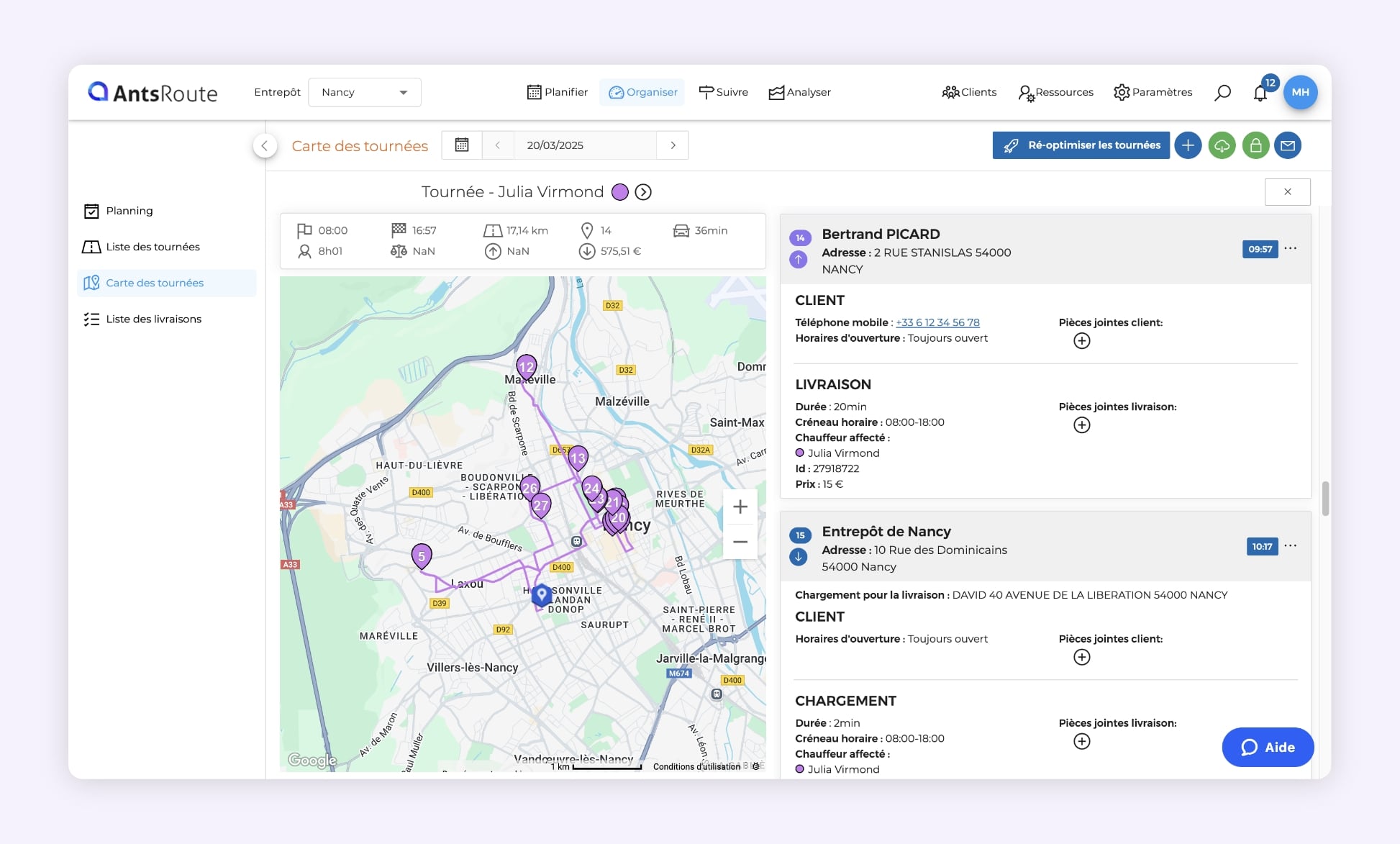
Task: Select map marker number 12
Action: point(527,367)
